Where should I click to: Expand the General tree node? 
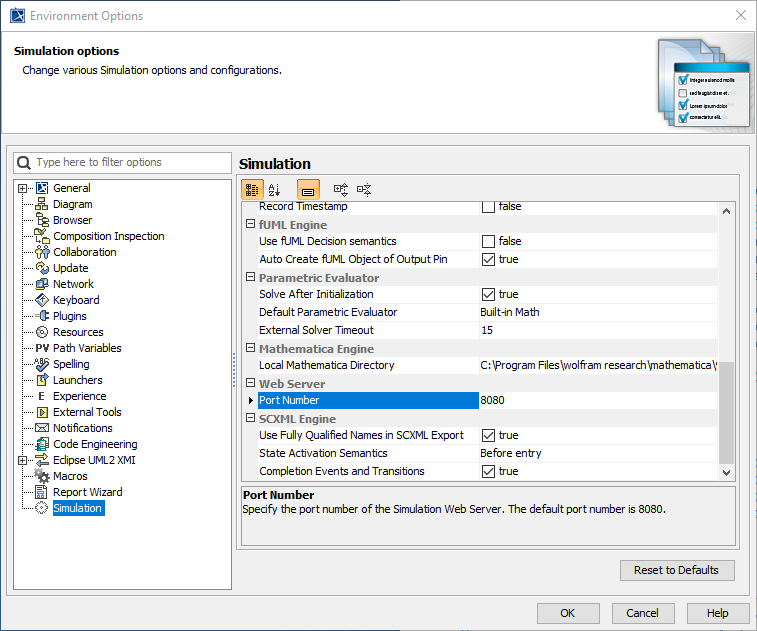pos(22,188)
